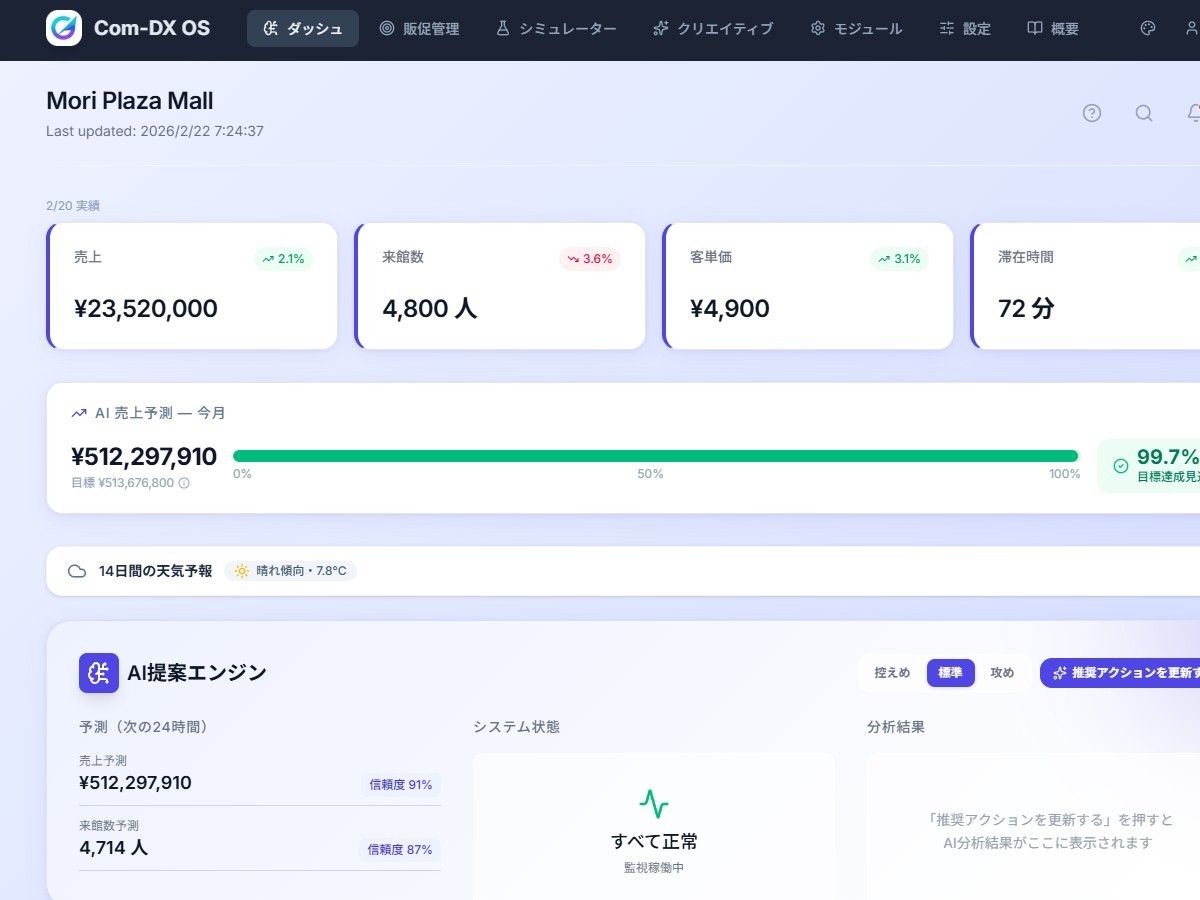Select the 控えめ mode option
Image resolution: width=1200 pixels, height=900 pixels.
click(892, 673)
